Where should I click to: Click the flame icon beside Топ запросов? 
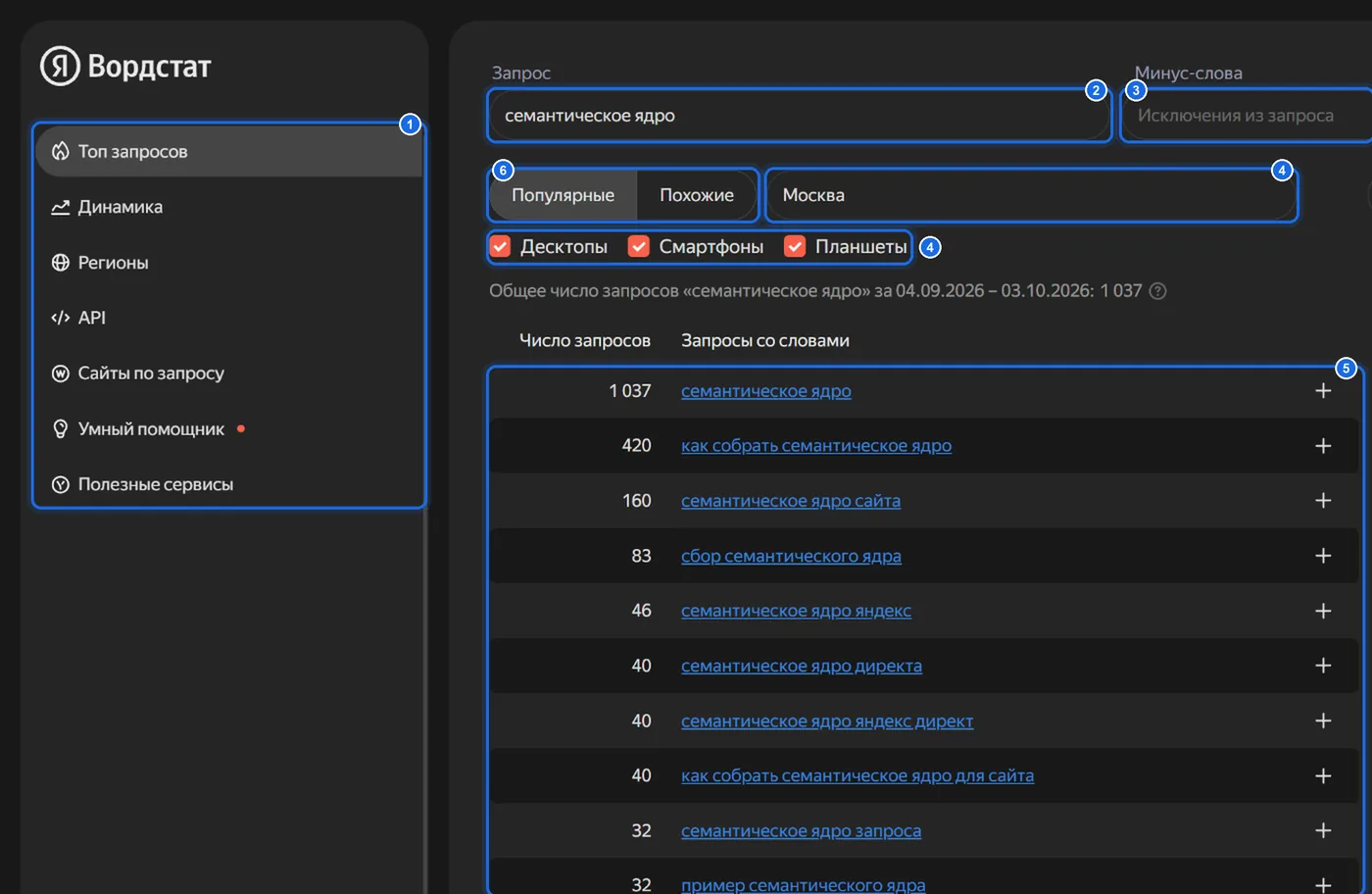pyautogui.click(x=61, y=151)
